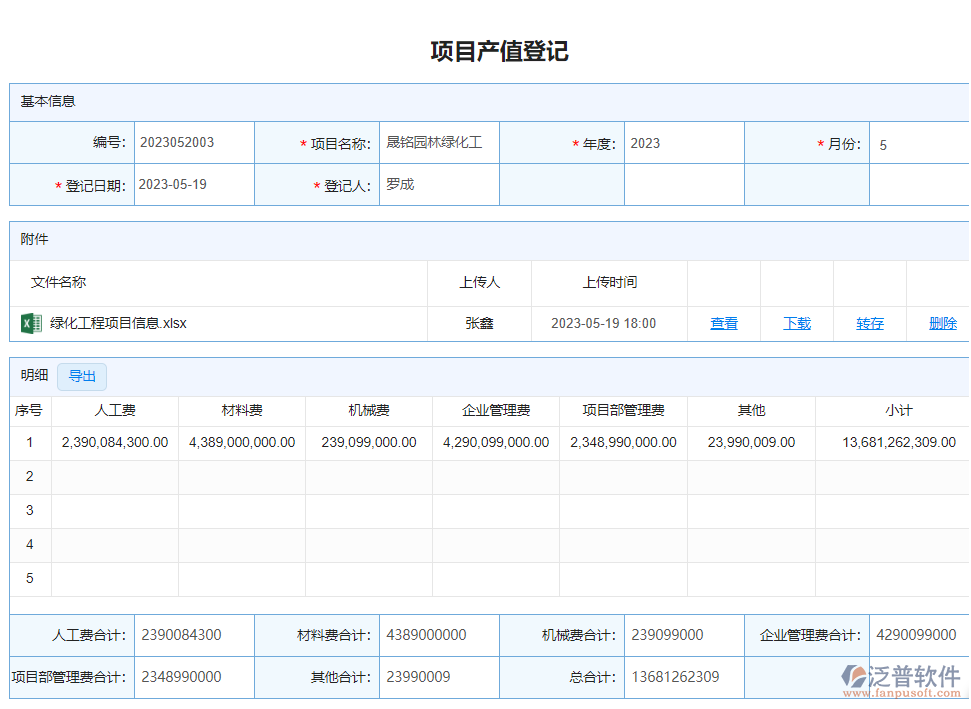The height and width of the screenshot is (709, 971).
Task: Select the 企业管理费 cell in row 1
Action: [x=496, y=442]
